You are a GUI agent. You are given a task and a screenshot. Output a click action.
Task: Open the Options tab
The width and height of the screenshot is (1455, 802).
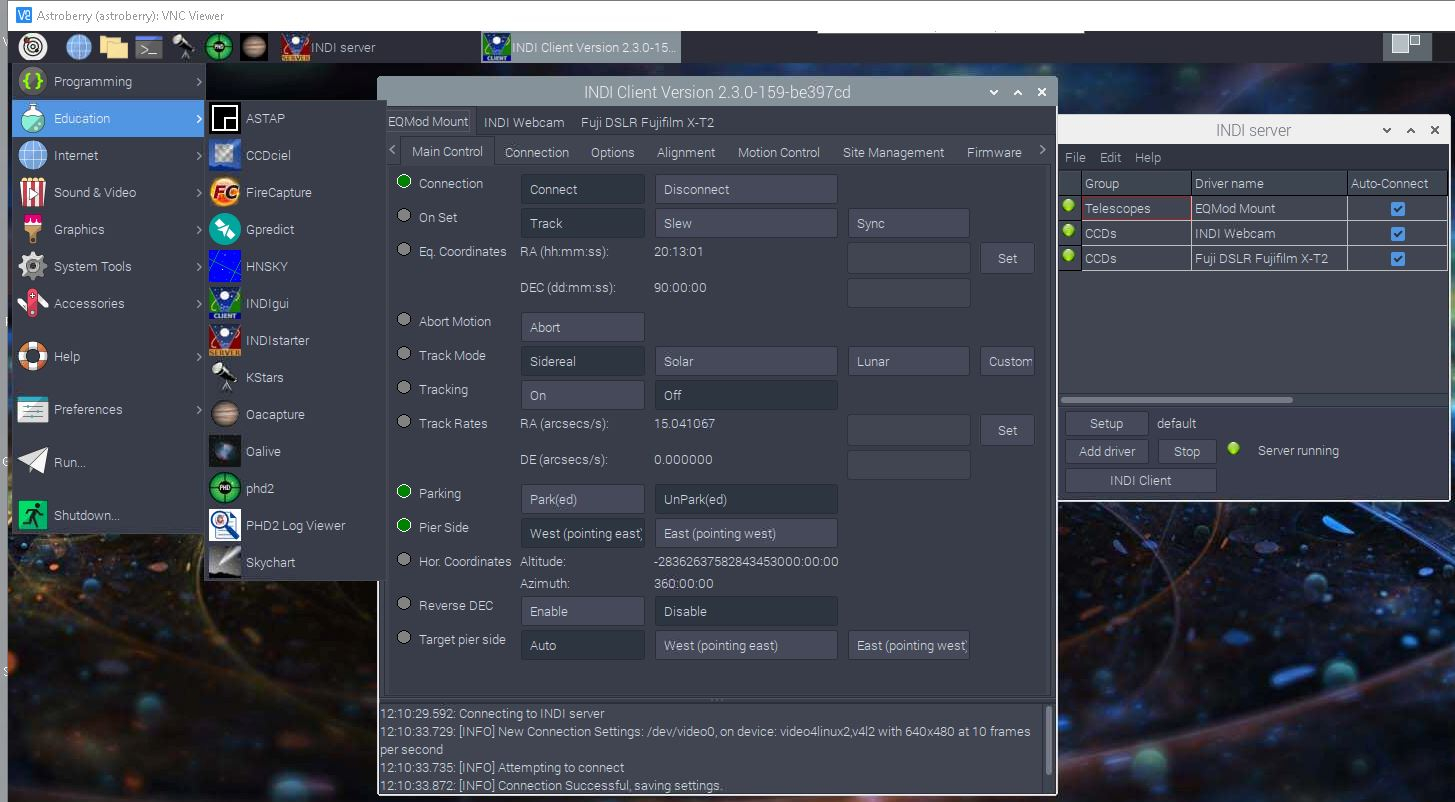(x=612, y=152)
